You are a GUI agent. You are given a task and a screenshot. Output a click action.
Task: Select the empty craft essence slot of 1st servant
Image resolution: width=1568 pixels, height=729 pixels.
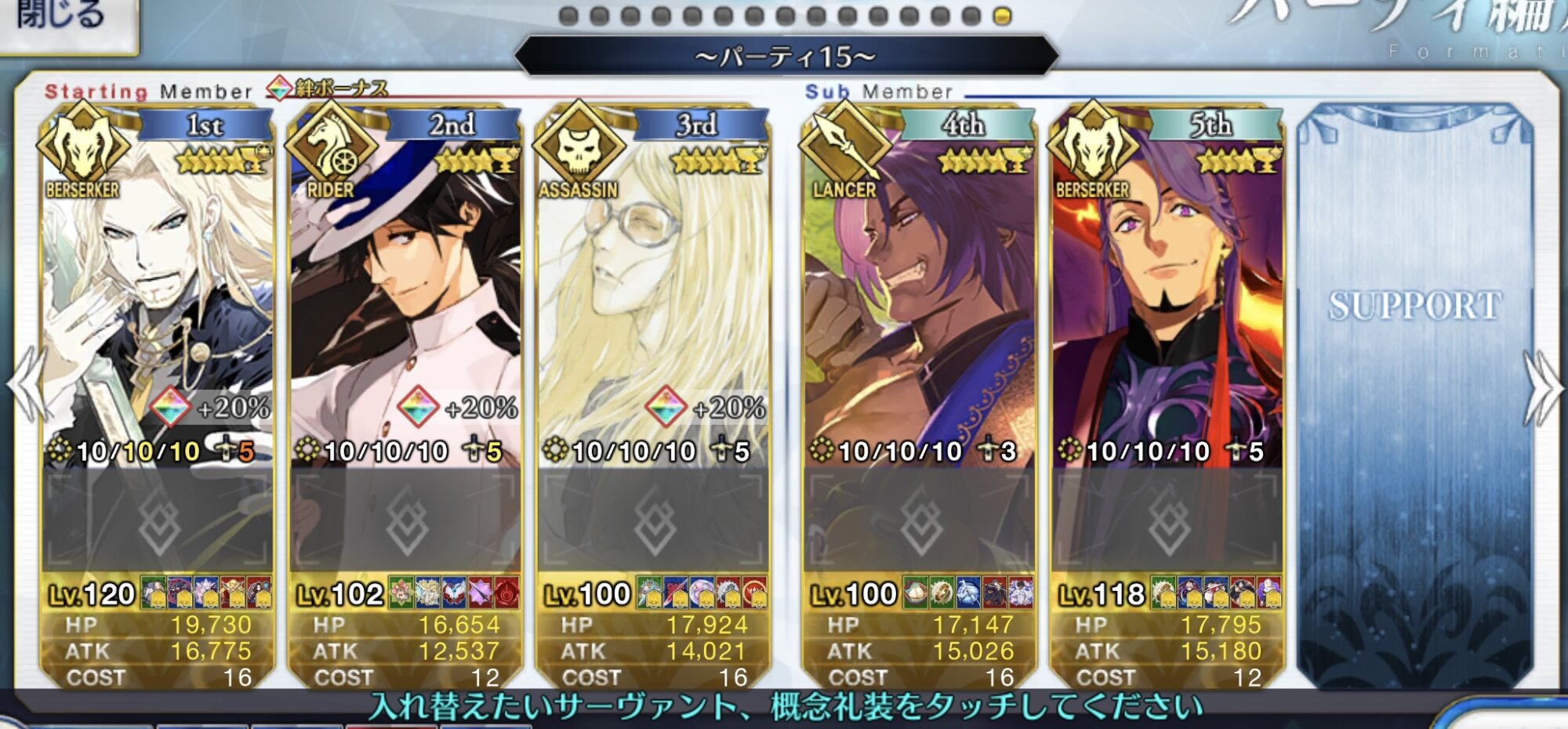(158, 520)
